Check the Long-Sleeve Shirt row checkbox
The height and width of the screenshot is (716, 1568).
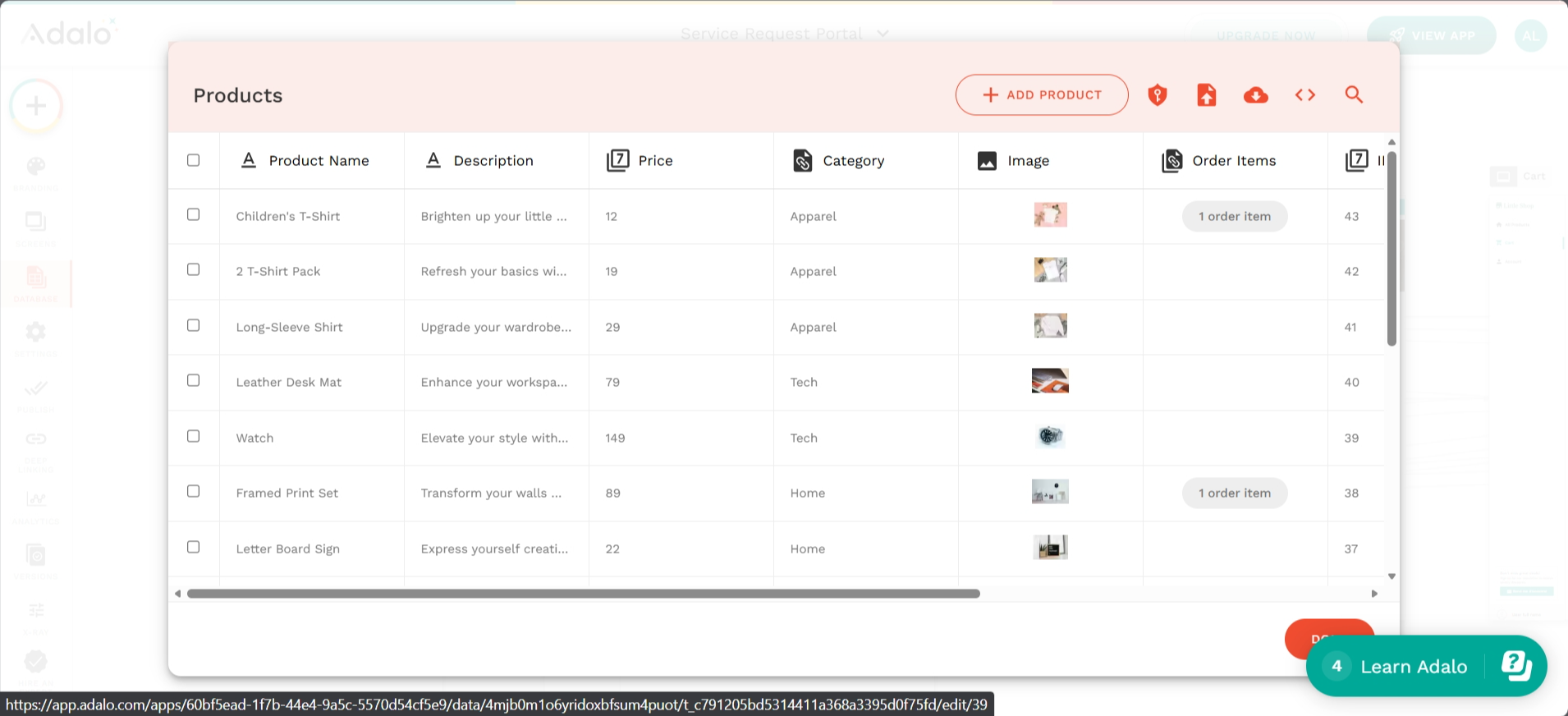[194, 325]
